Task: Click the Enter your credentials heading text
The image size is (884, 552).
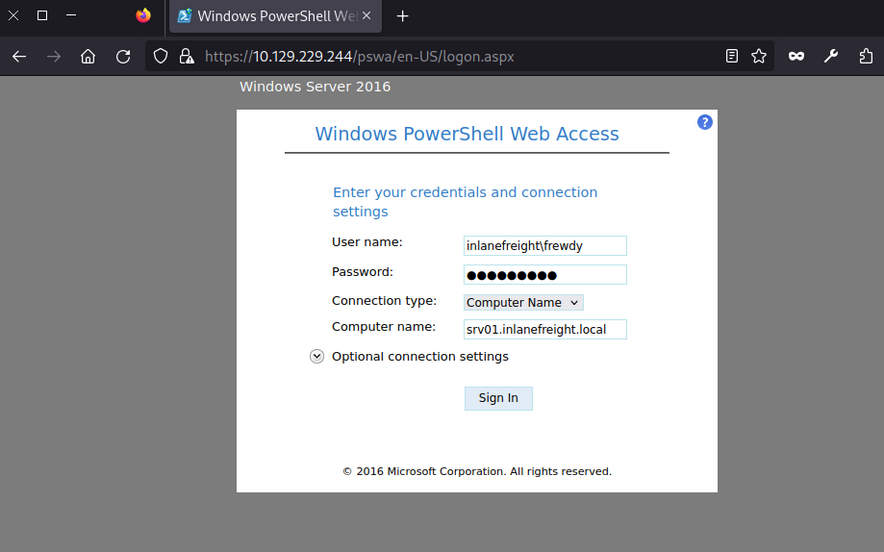Action: point(465,202)
